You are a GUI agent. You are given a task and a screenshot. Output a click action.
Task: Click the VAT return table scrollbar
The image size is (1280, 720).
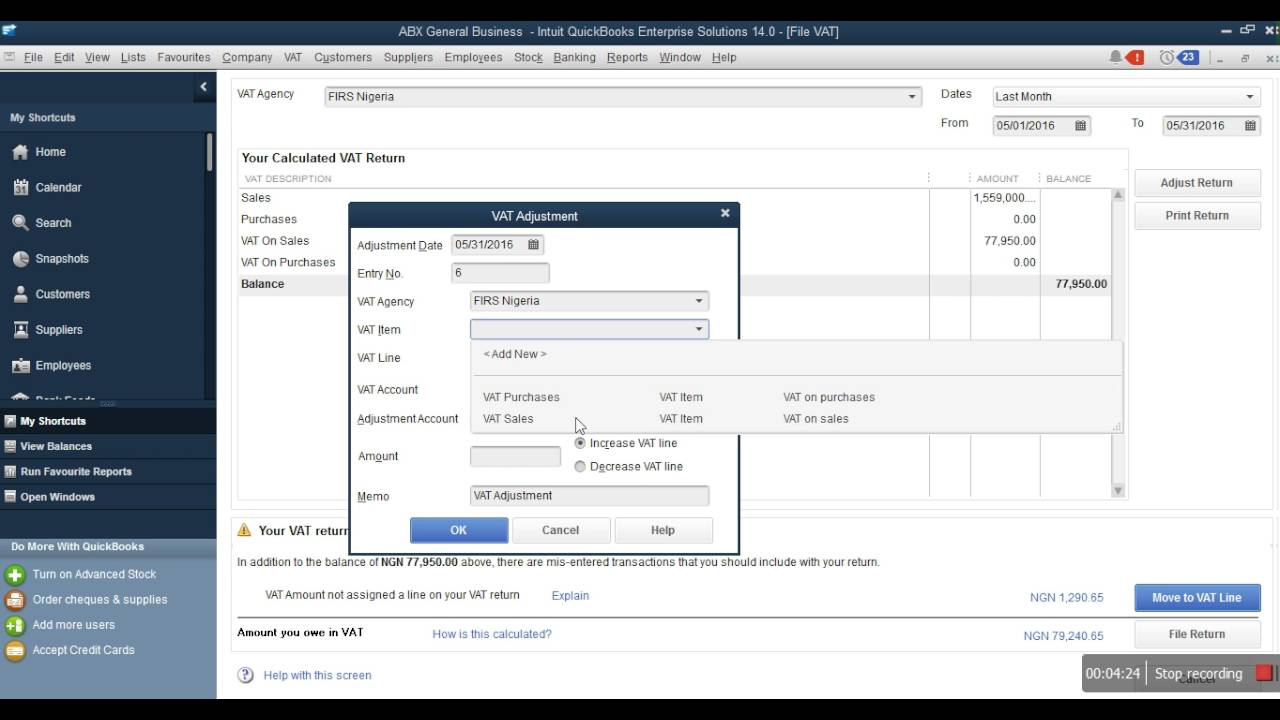coord(1118,343)
